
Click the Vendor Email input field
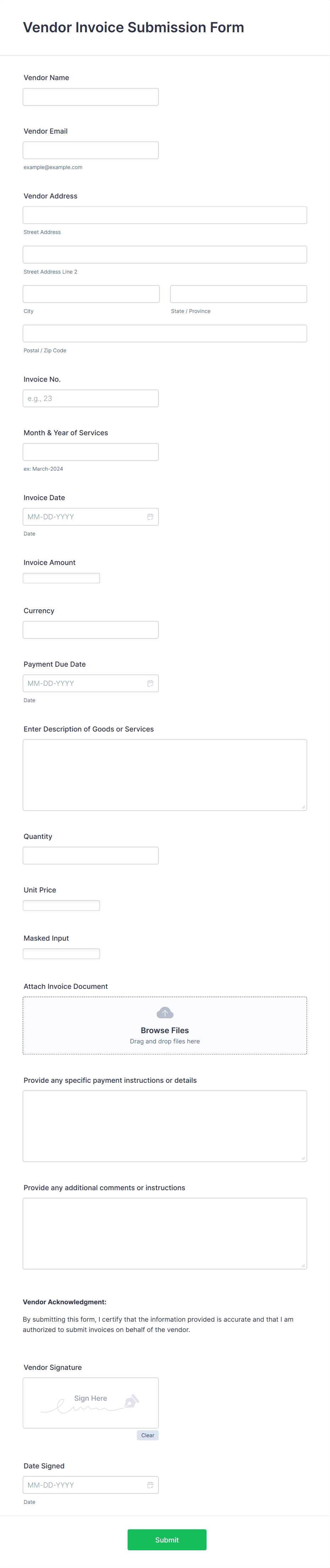pyautogui.click(x=90, y=150)
